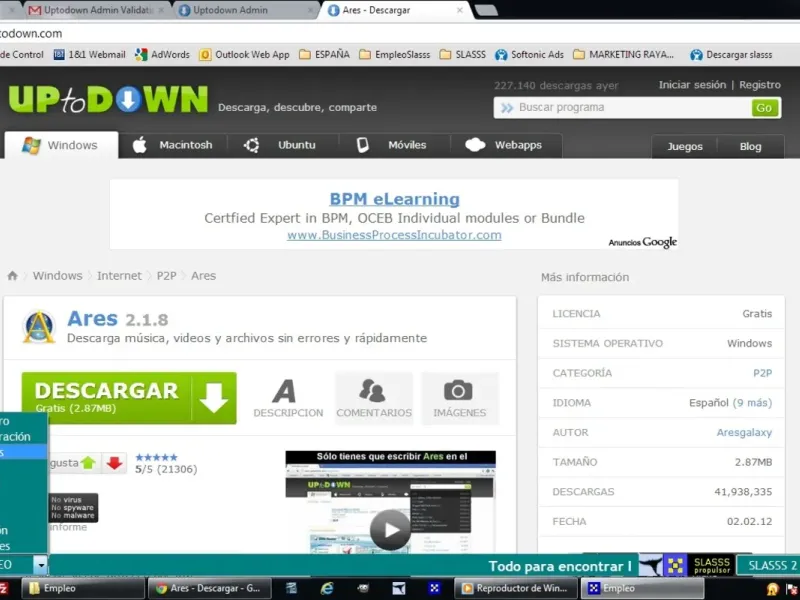Viewport: 800px width, 600px height.
Task: Switch to Ares - Descargar Chrome taskbar button
Action: tap(210, 588)
